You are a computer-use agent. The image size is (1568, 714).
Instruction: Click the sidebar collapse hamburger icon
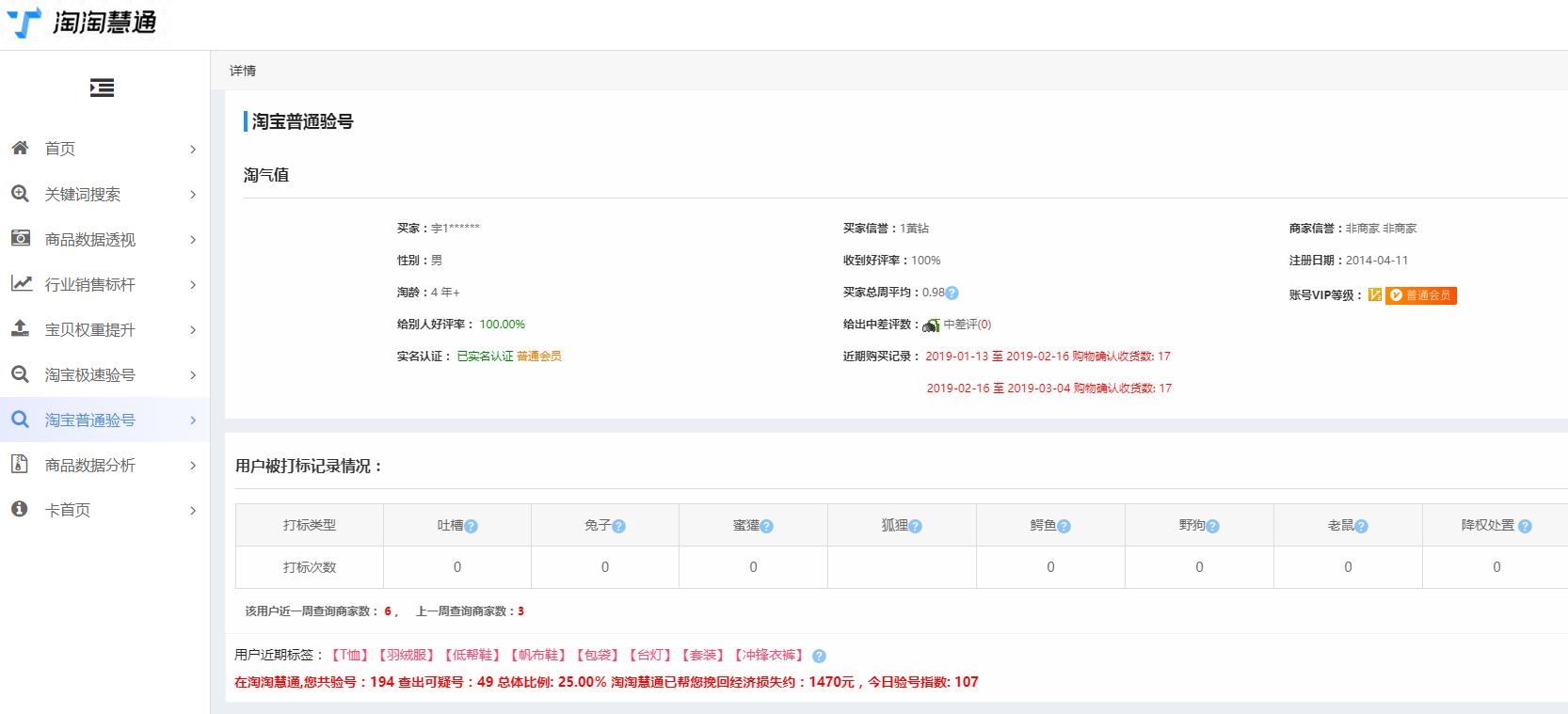[102, 87]
